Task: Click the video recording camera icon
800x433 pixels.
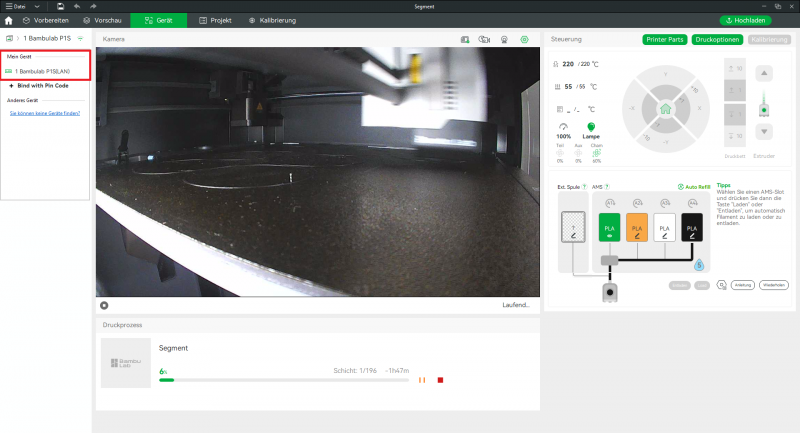Action: pos(484,39)
